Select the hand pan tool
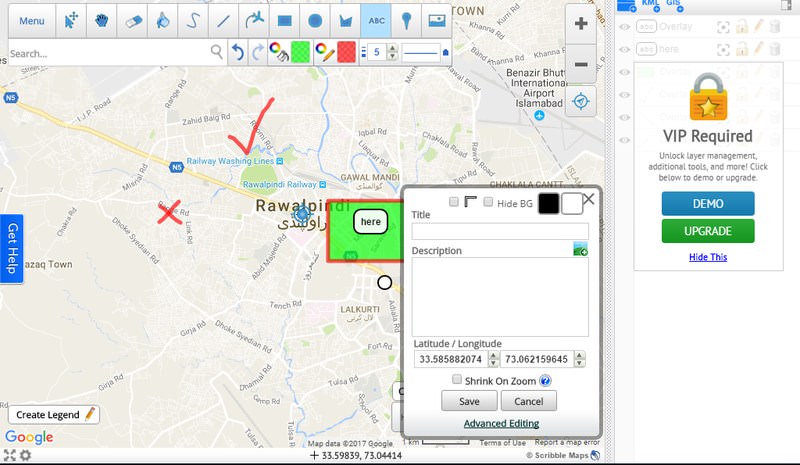This screenshot has width=800, height=465. (x=102, y=21)
